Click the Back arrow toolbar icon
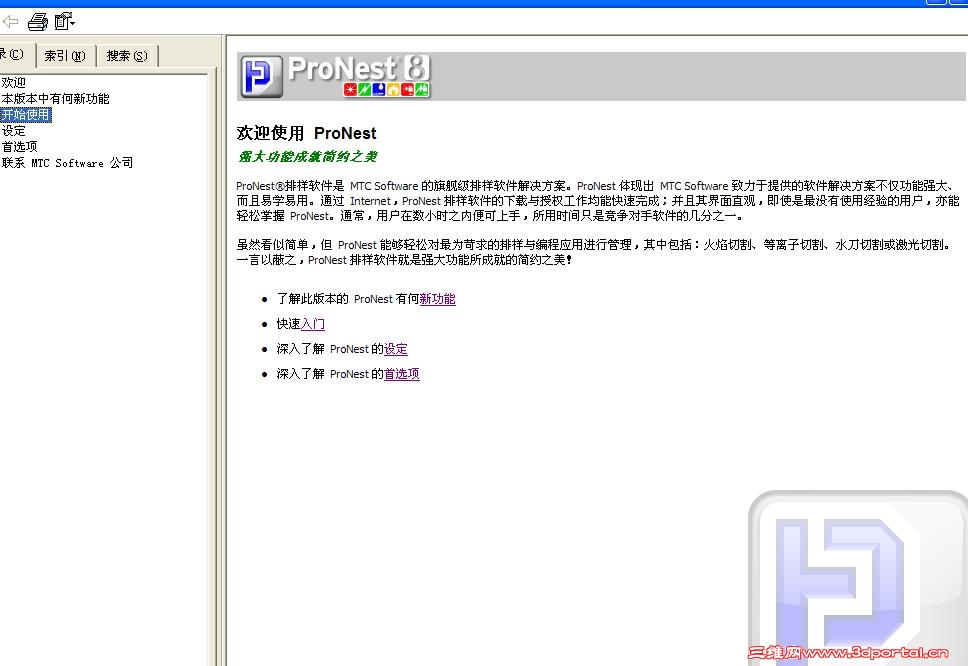The width and height of the screenshot is (968, 666). point(10,22)
